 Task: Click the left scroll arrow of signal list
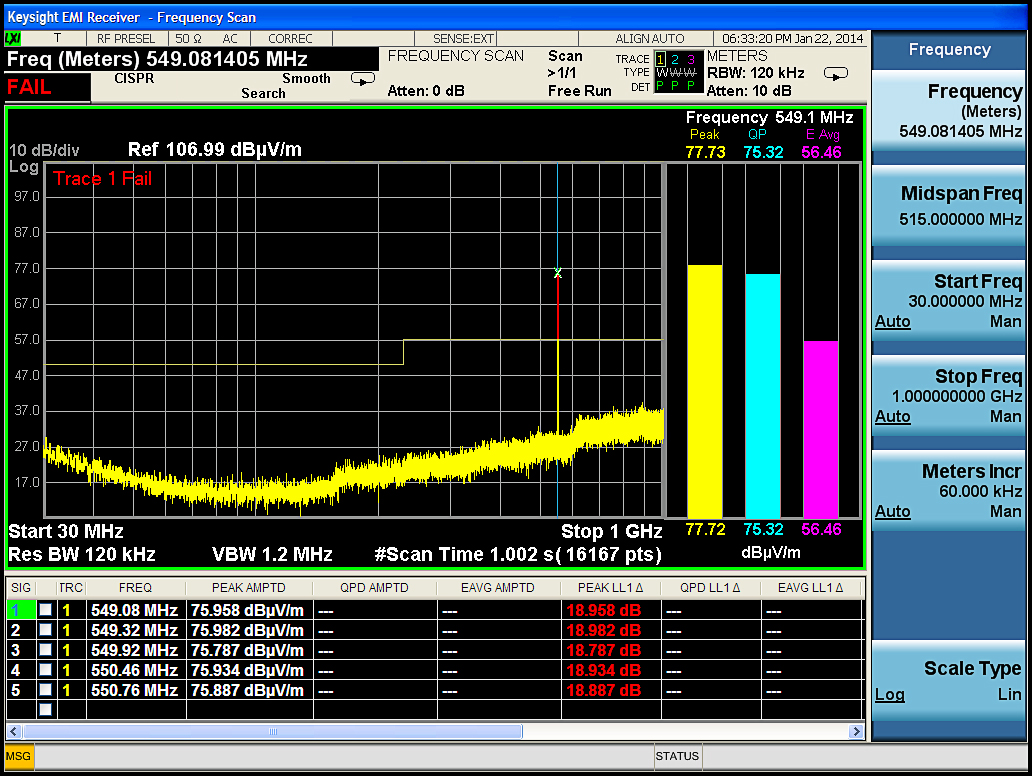14,731
